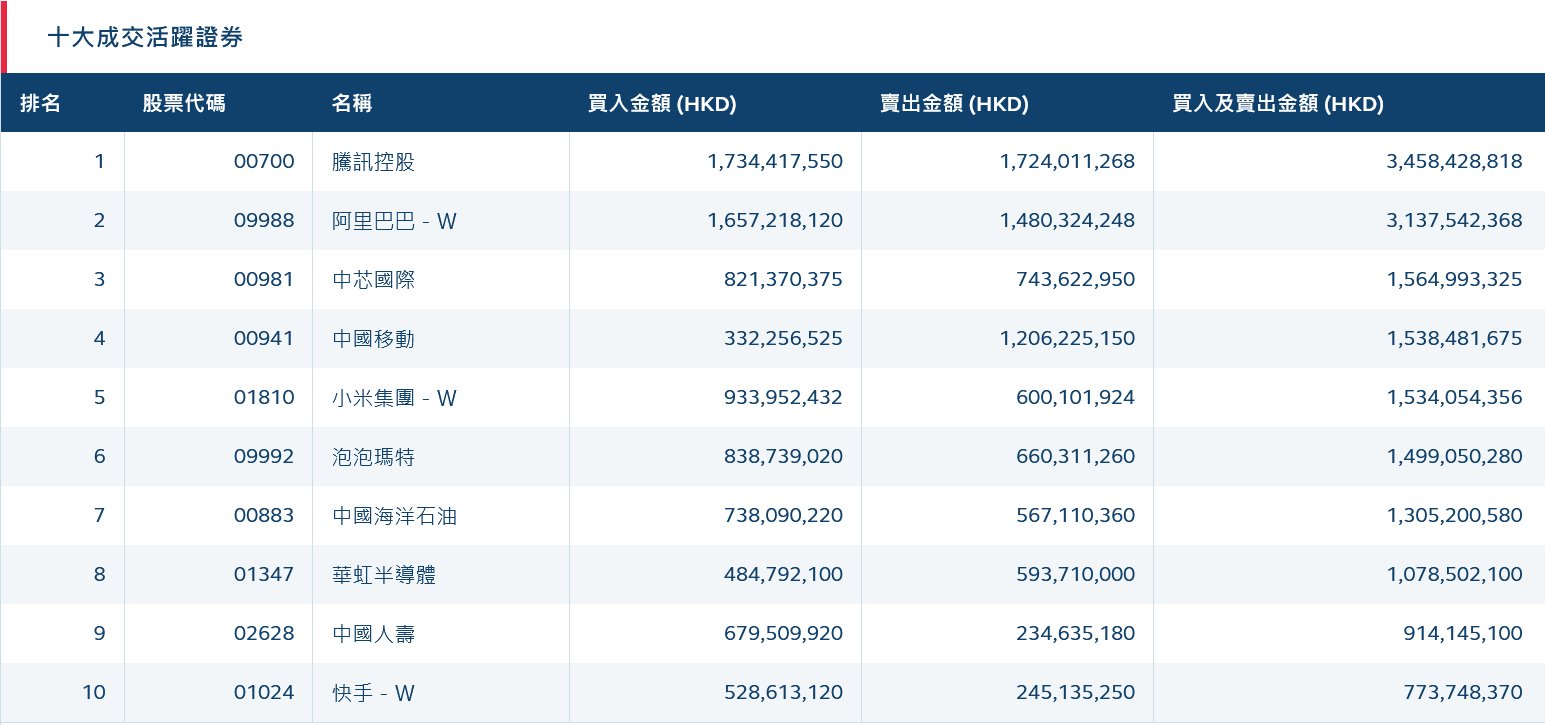Select the 中國海洋石油 name cell

tap(394, 515)
